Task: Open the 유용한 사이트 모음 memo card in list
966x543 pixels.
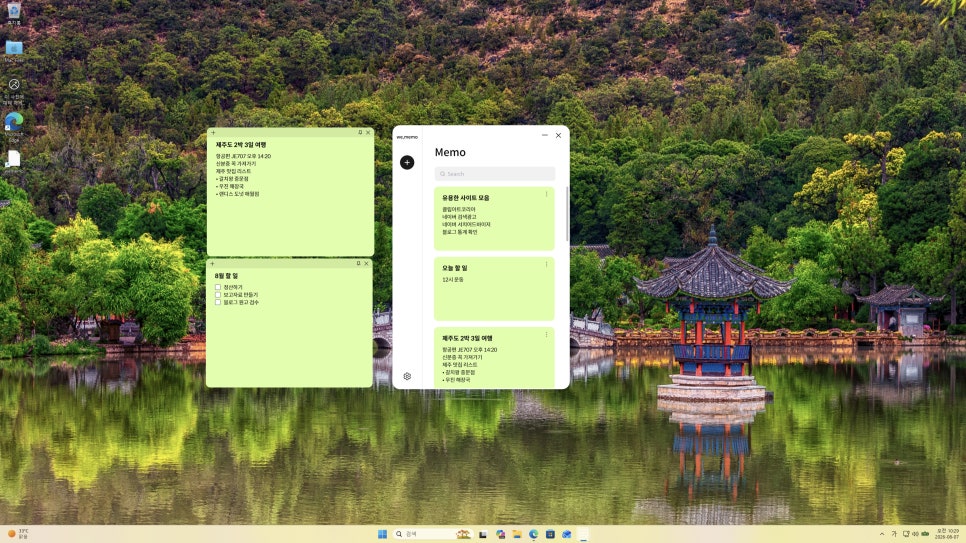Action: (494, 219)
